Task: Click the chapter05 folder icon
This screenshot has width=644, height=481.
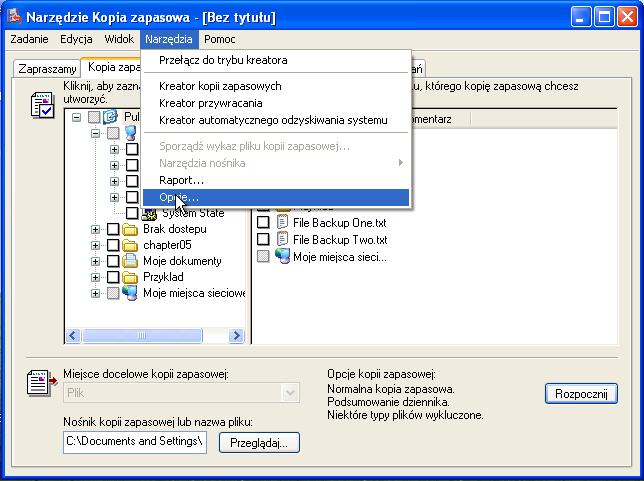Action: coord(130,245)
